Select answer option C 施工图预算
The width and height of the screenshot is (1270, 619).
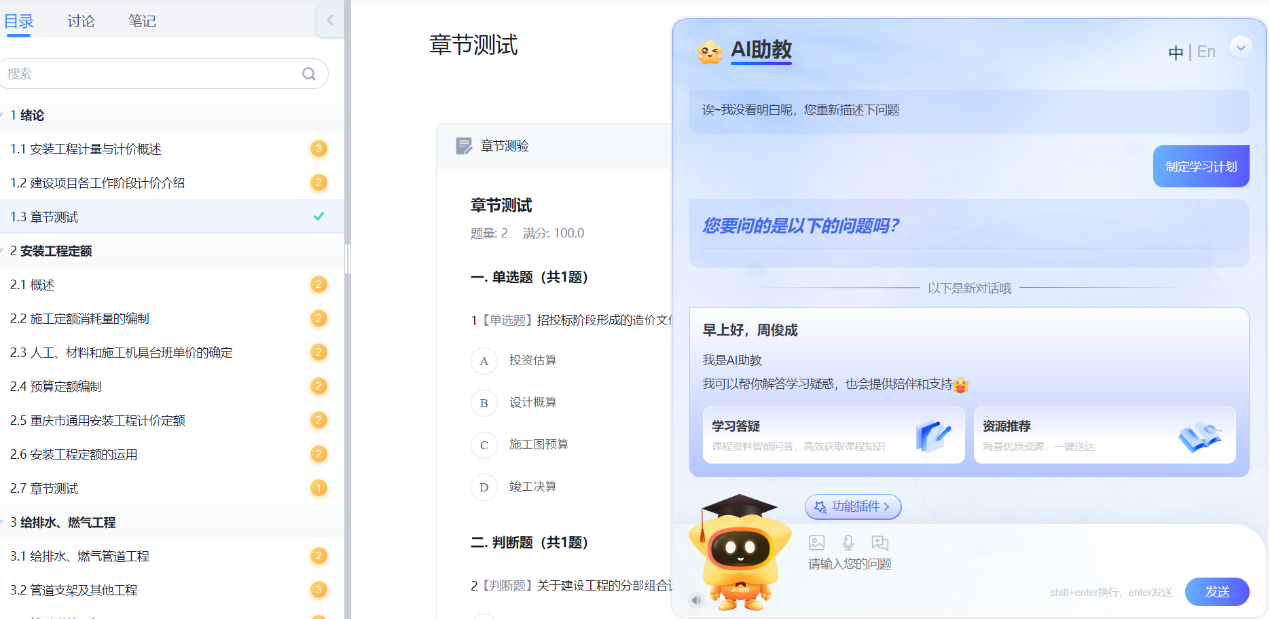(x=484, y=445)
